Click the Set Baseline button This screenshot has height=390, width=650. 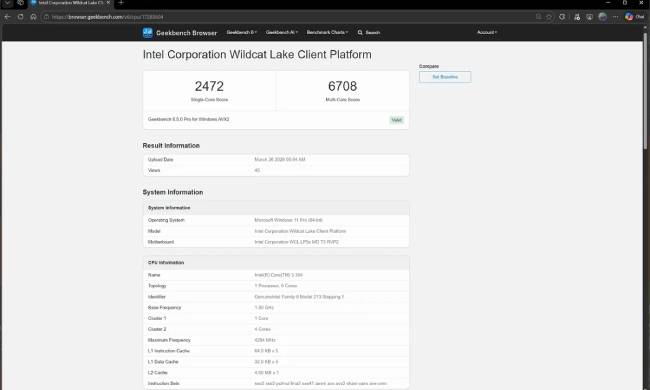[445, 77]
